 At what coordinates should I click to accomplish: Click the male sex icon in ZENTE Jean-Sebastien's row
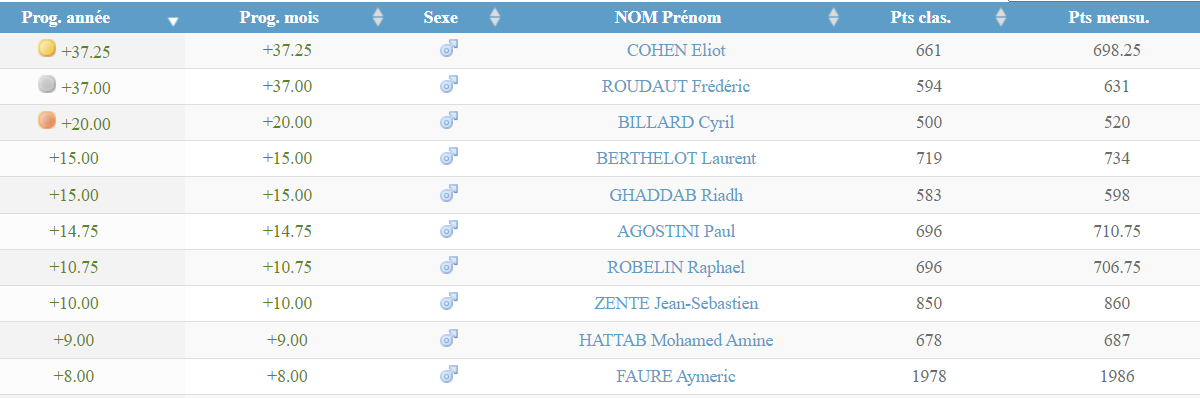[x=449, y=301]
